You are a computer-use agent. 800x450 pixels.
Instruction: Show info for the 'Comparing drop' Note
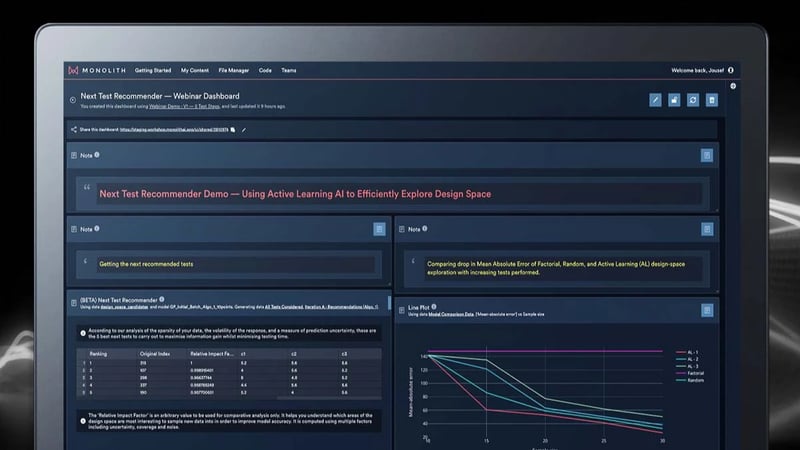pos(424,229)
